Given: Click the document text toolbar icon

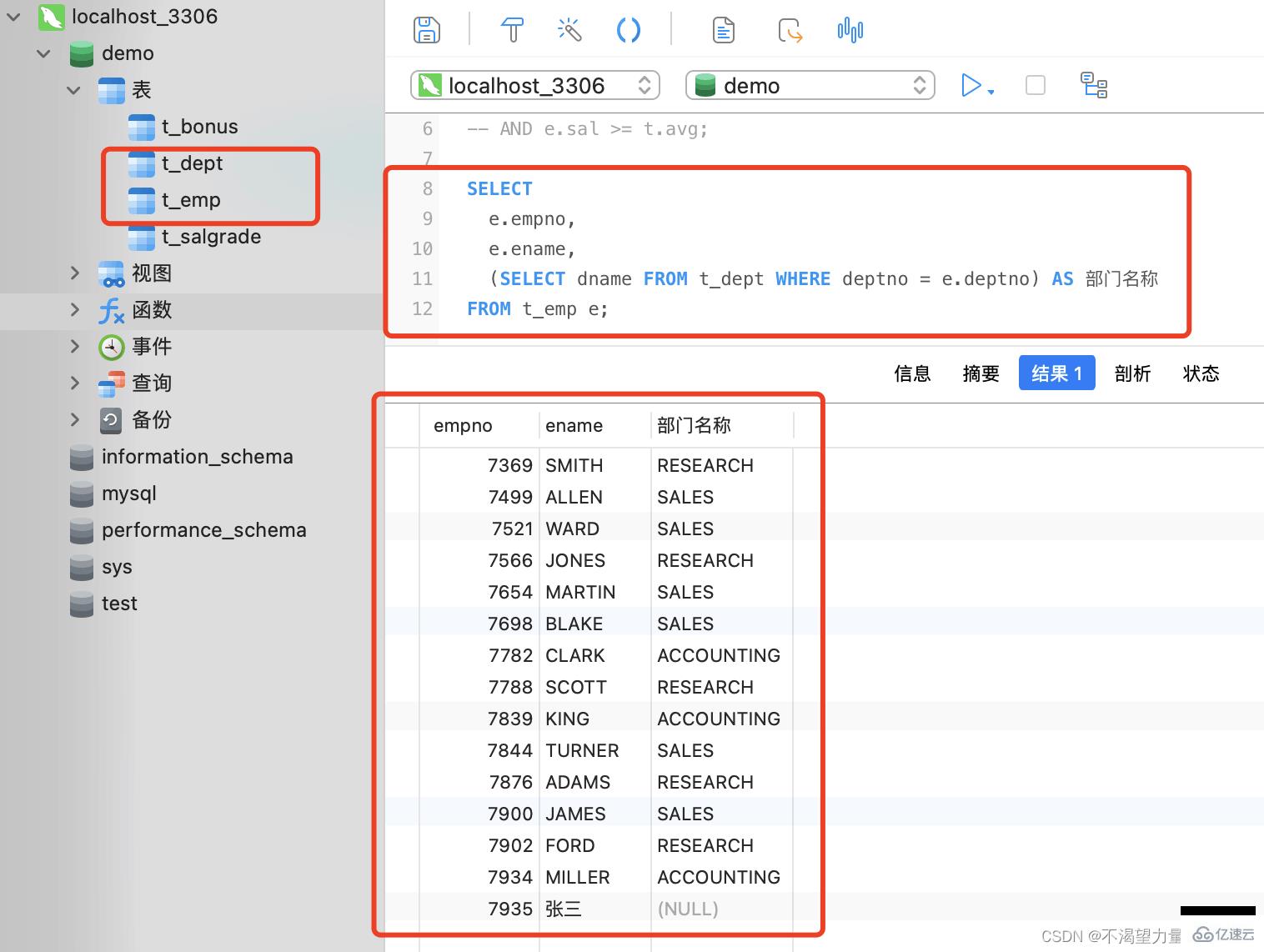Looking at the screenshot, I should point(723,29).
